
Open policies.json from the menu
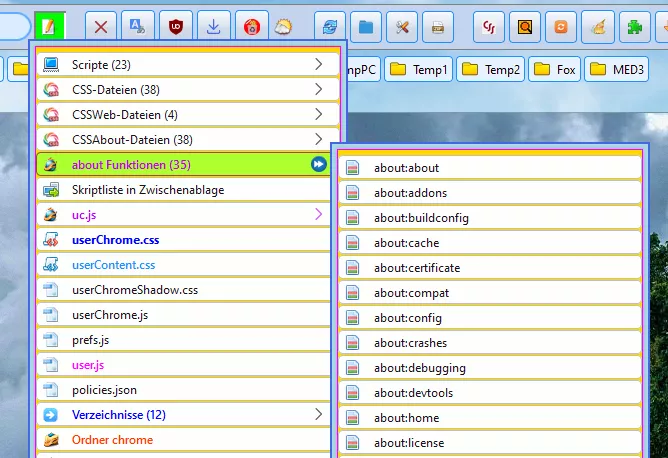(184, 390)
